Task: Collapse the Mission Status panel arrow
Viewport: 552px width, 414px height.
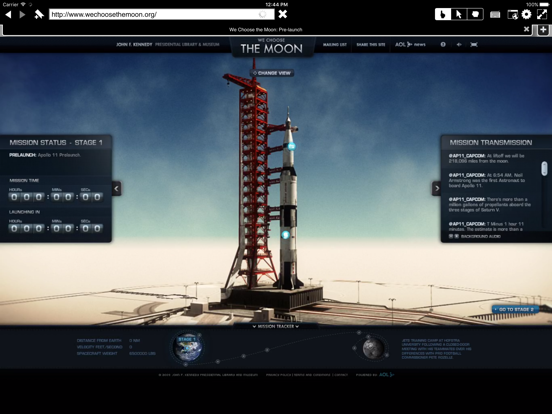Action: pos(117,188)
